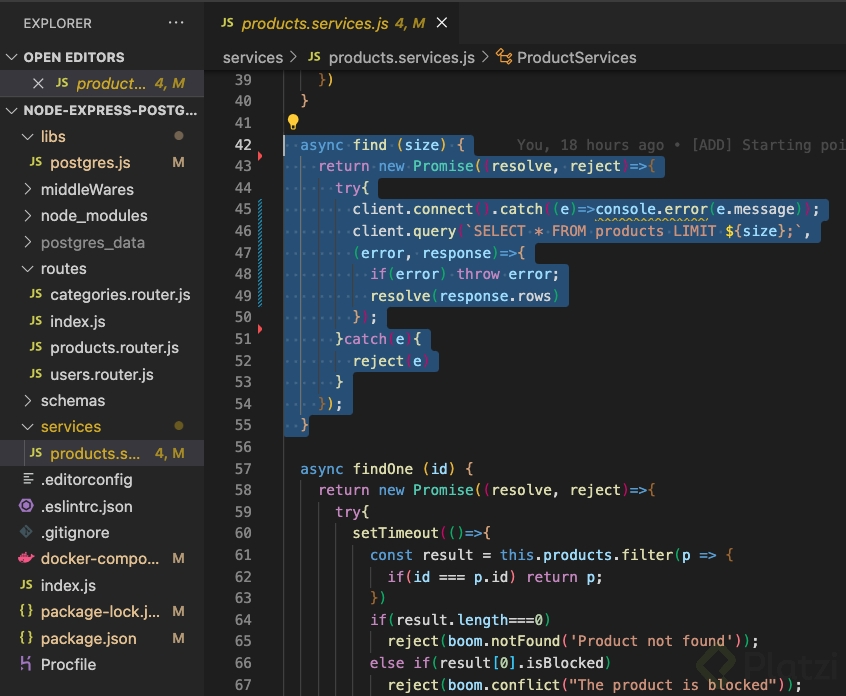The width and height of the screenshot is (846, 696).
Task: Click the docker-compose file whale icon
Action: pos(26,559)
